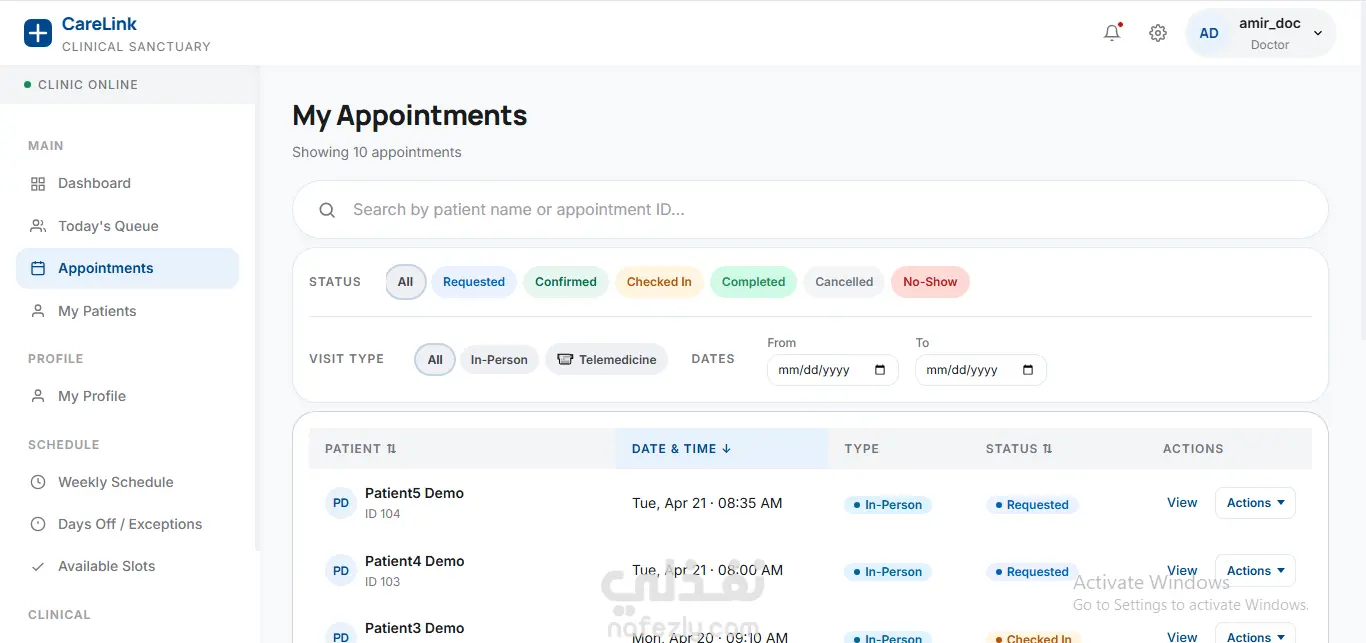
Task: Filter status by No-Show chip
Action: [930, 282]
